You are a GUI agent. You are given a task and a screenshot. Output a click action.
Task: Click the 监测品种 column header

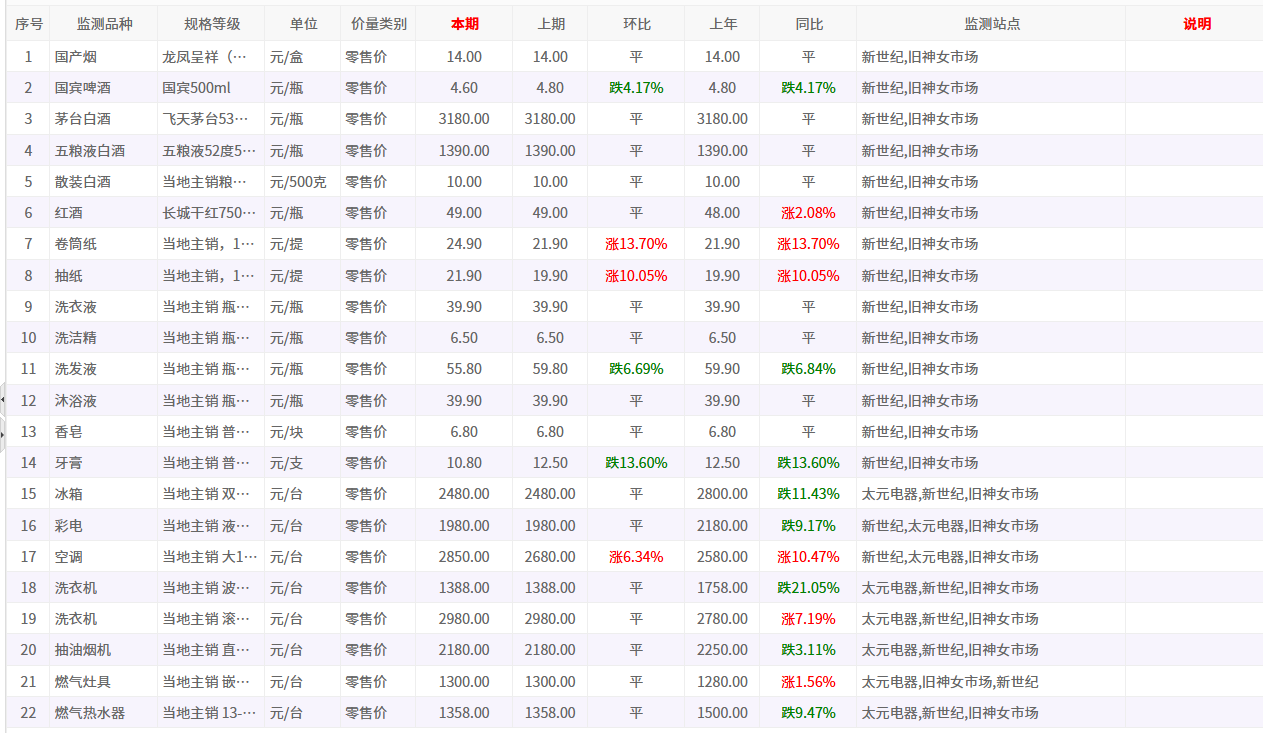pyautogui.click(x=104, y=24)
